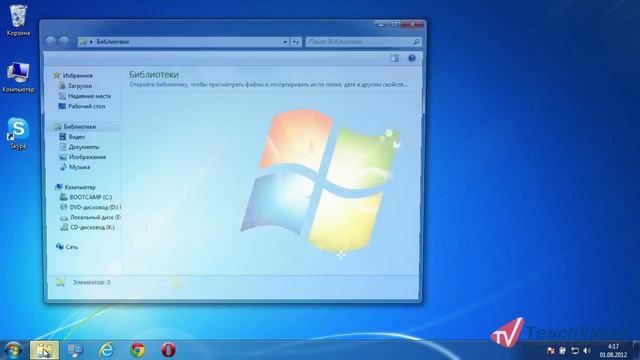Click the folder icon in the address bar
640x360 pixels.
pos(83,42)
